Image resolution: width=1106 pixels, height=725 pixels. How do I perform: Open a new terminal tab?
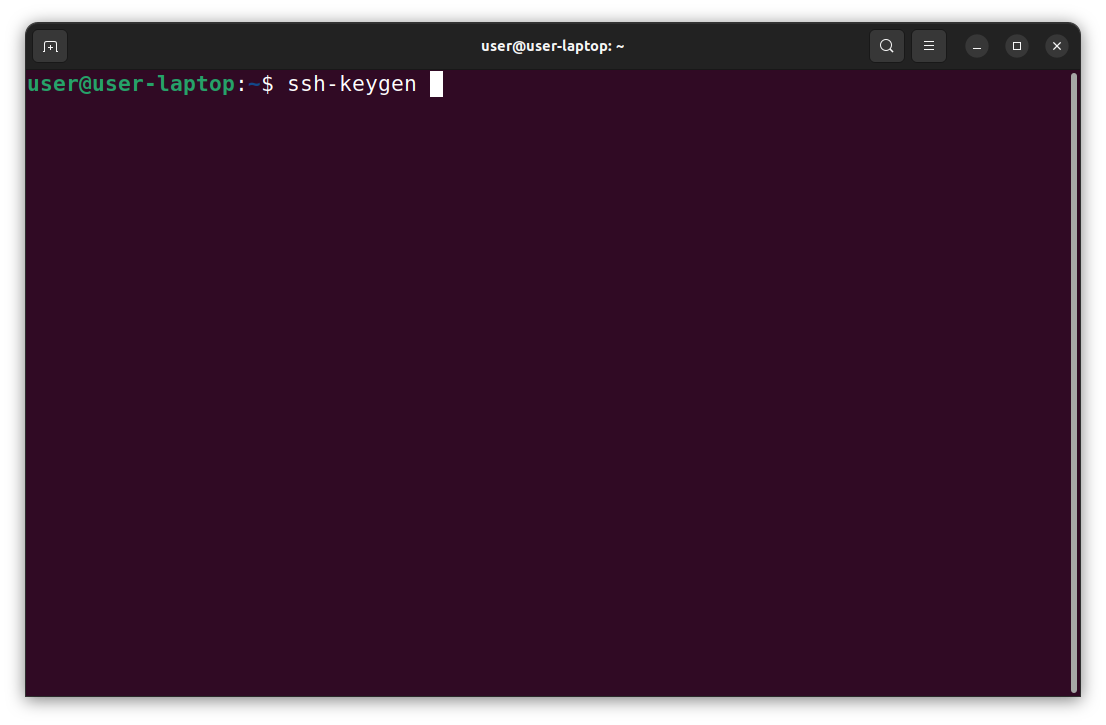[50, 46]
